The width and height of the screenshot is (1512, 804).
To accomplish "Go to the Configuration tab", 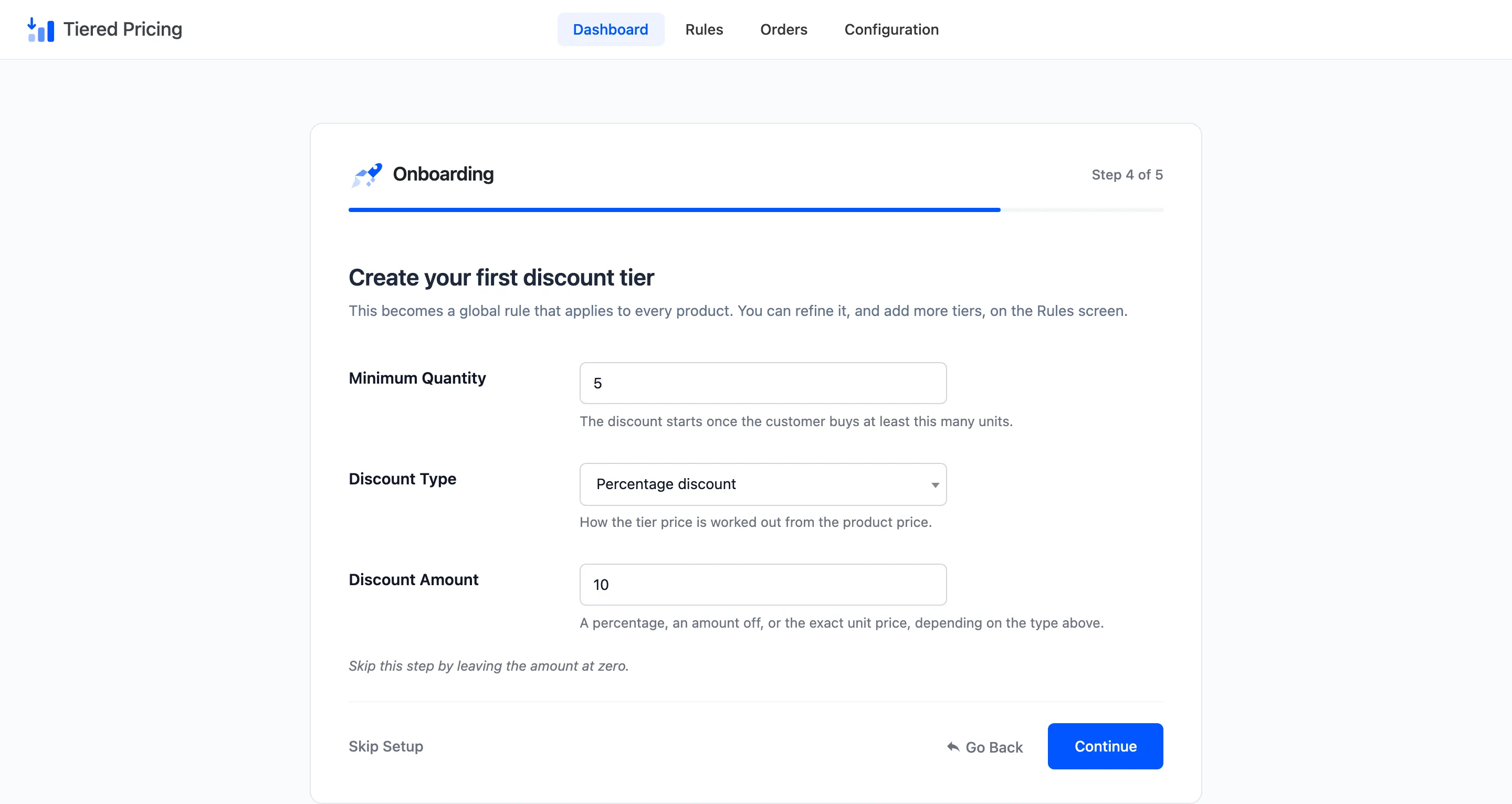I will pyautogui.click(x=891, y=29).
